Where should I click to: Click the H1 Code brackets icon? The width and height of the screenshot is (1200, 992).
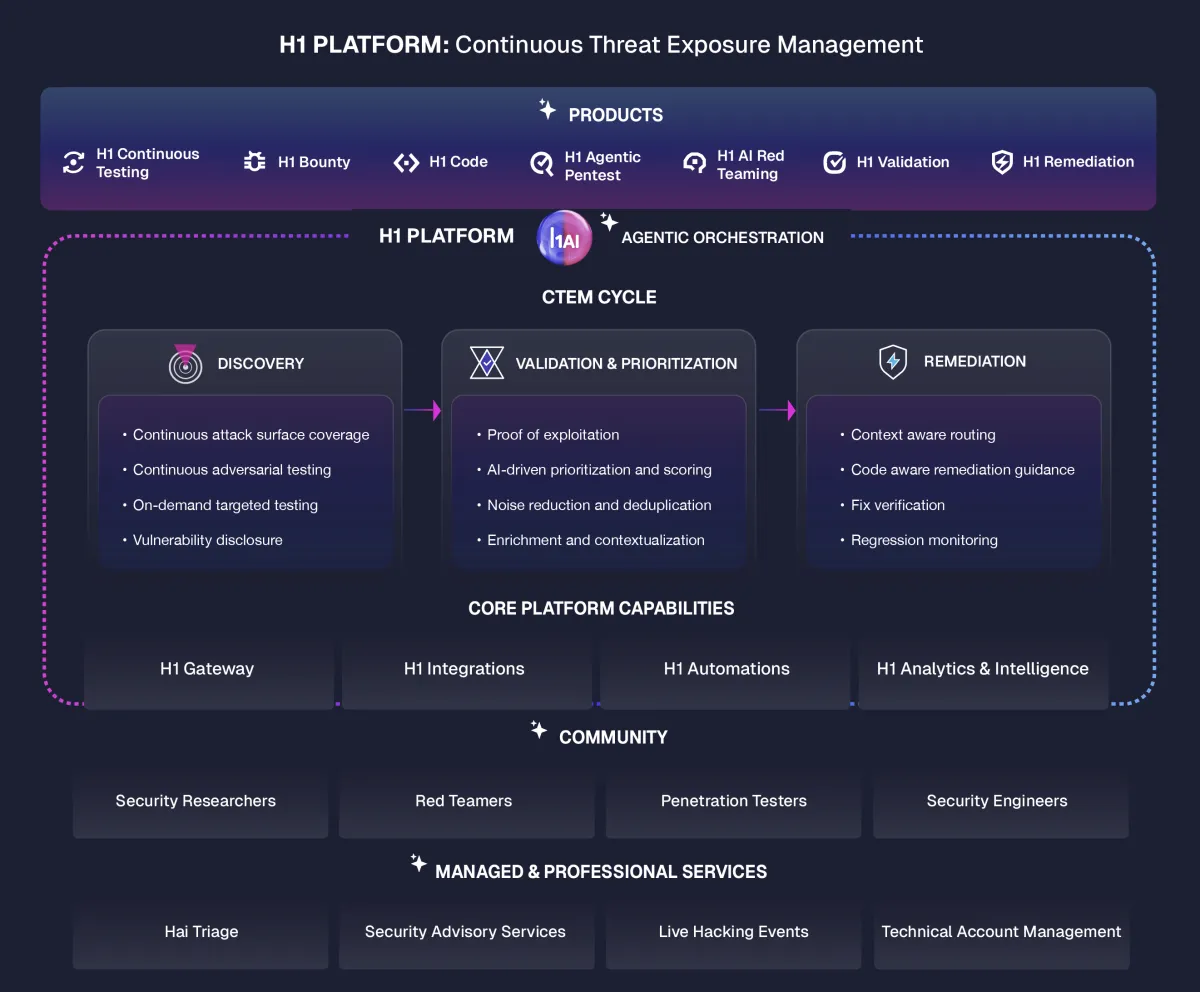click(406, 162)
